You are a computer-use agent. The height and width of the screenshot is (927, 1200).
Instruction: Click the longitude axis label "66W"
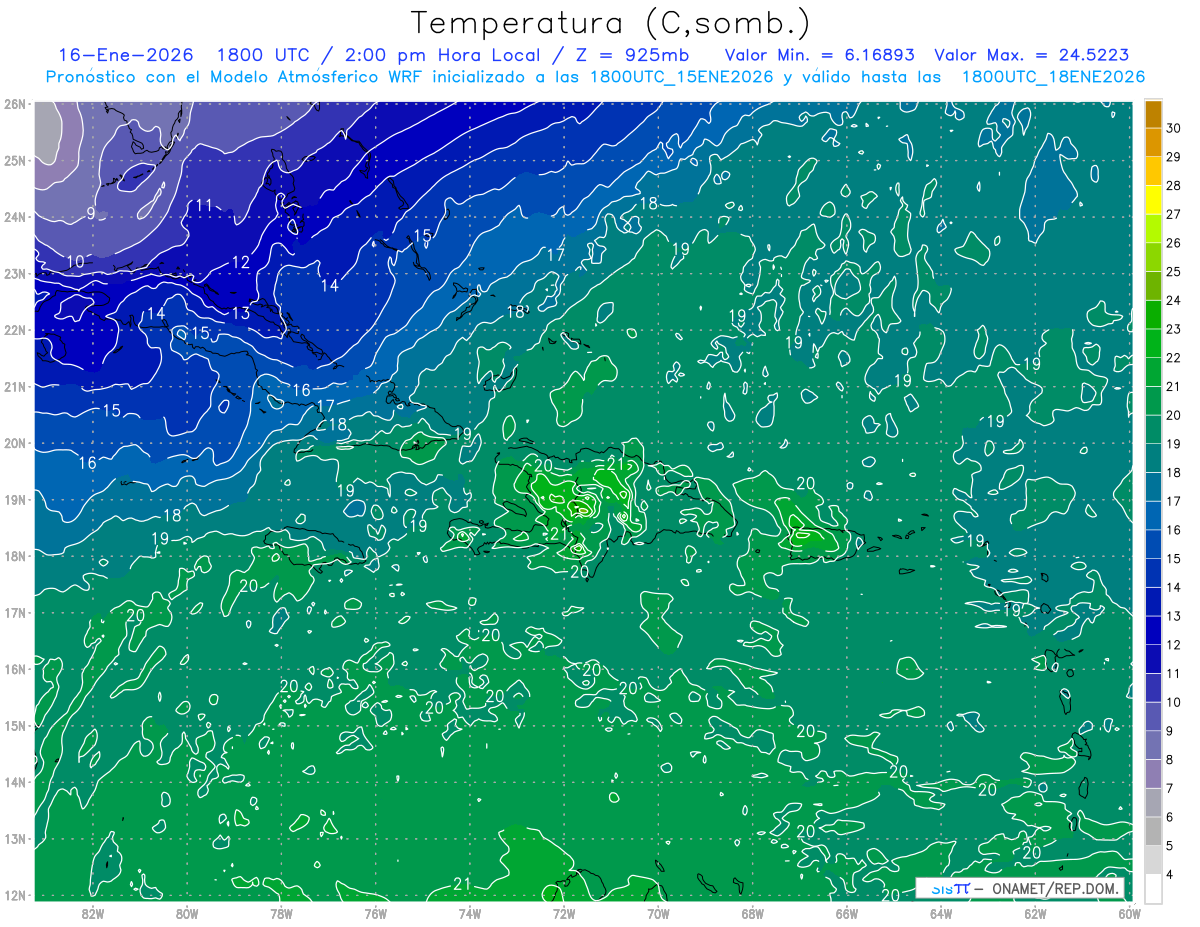[846, 912]
